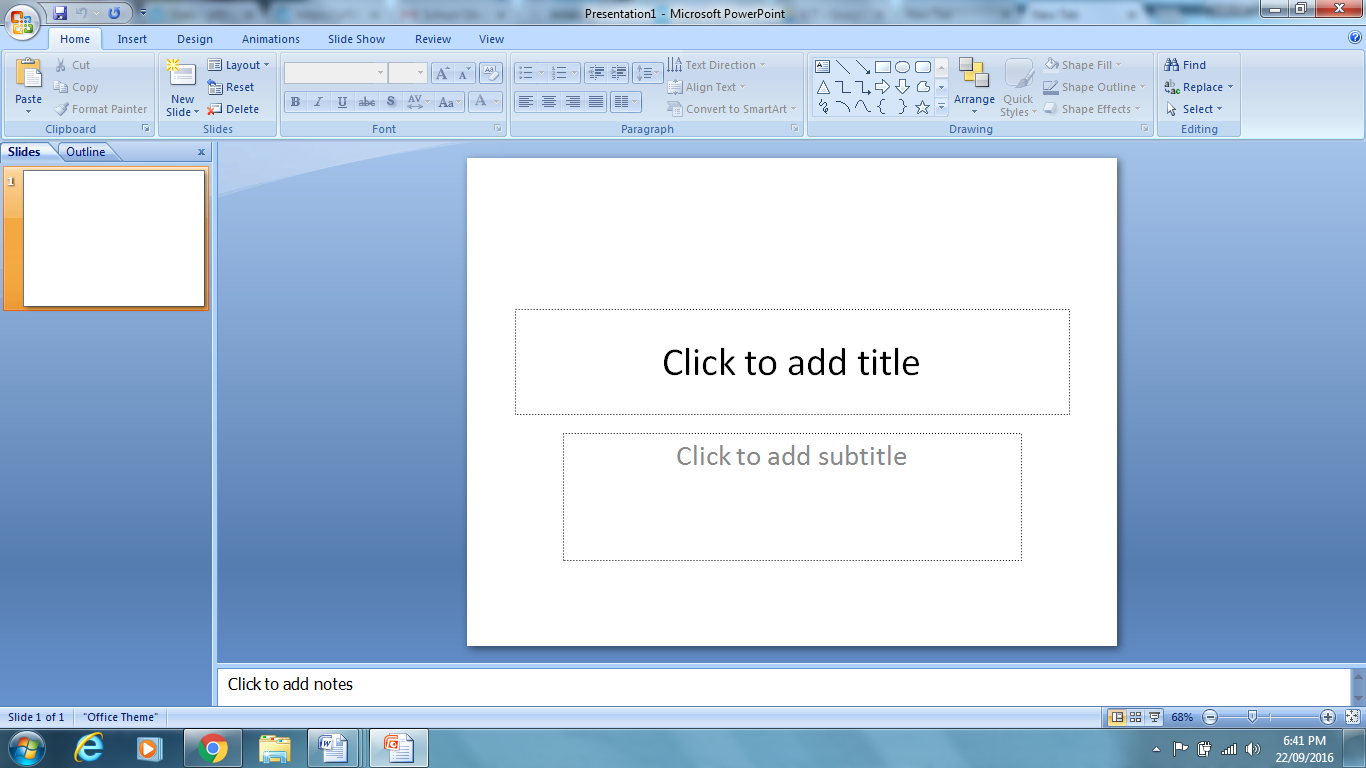Click the Paste clipboard icon
The image size is (1366, 768).
coord(29,73)
